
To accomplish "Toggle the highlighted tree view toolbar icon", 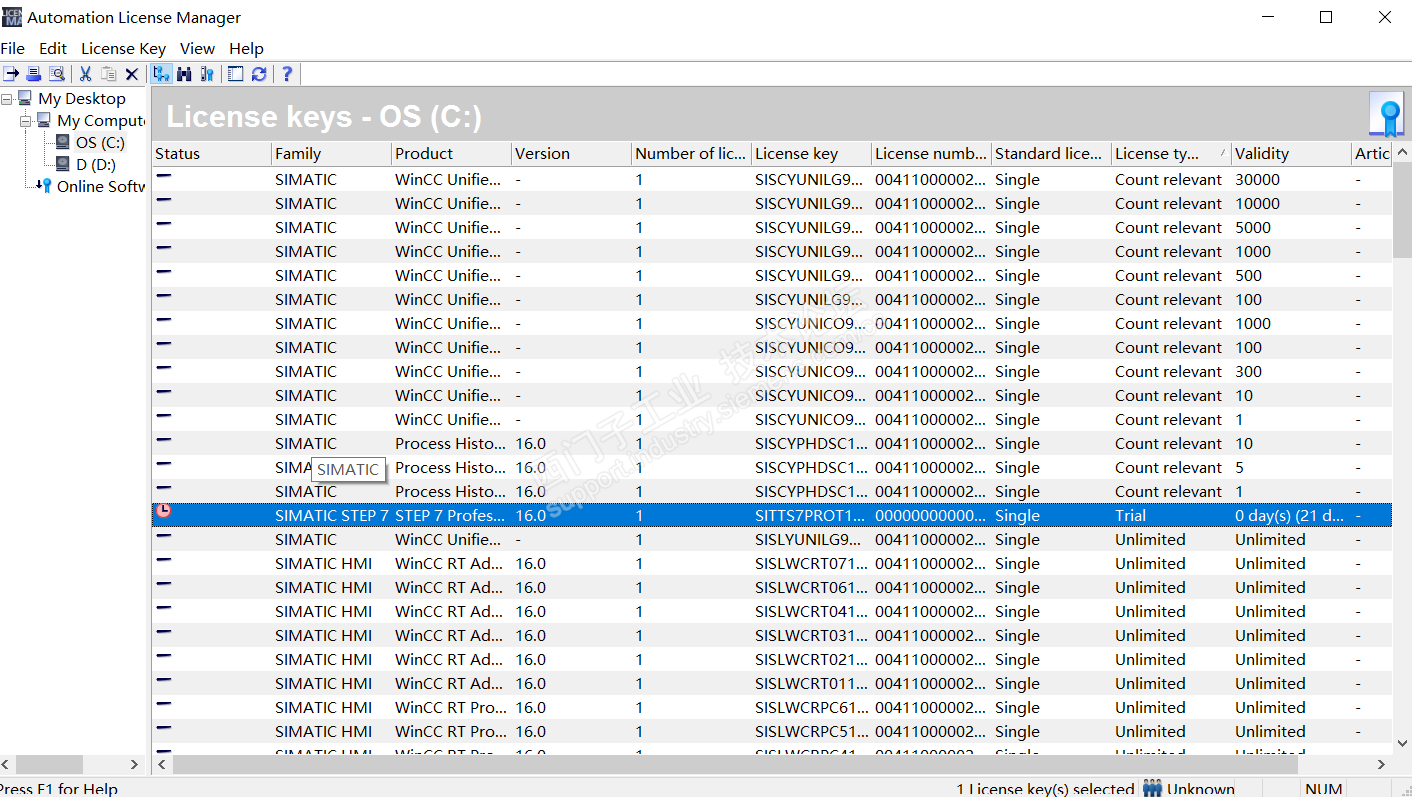I will coord(161,74).
